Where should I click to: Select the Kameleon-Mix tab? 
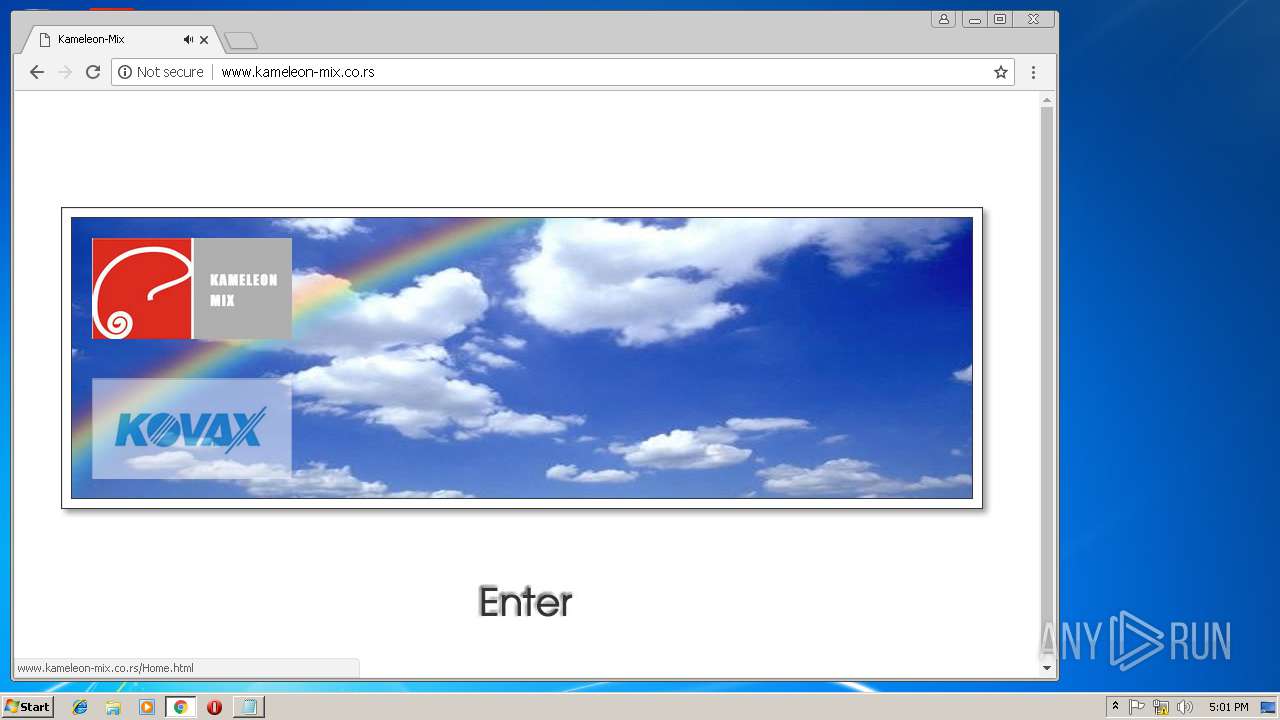click(120, 40)
